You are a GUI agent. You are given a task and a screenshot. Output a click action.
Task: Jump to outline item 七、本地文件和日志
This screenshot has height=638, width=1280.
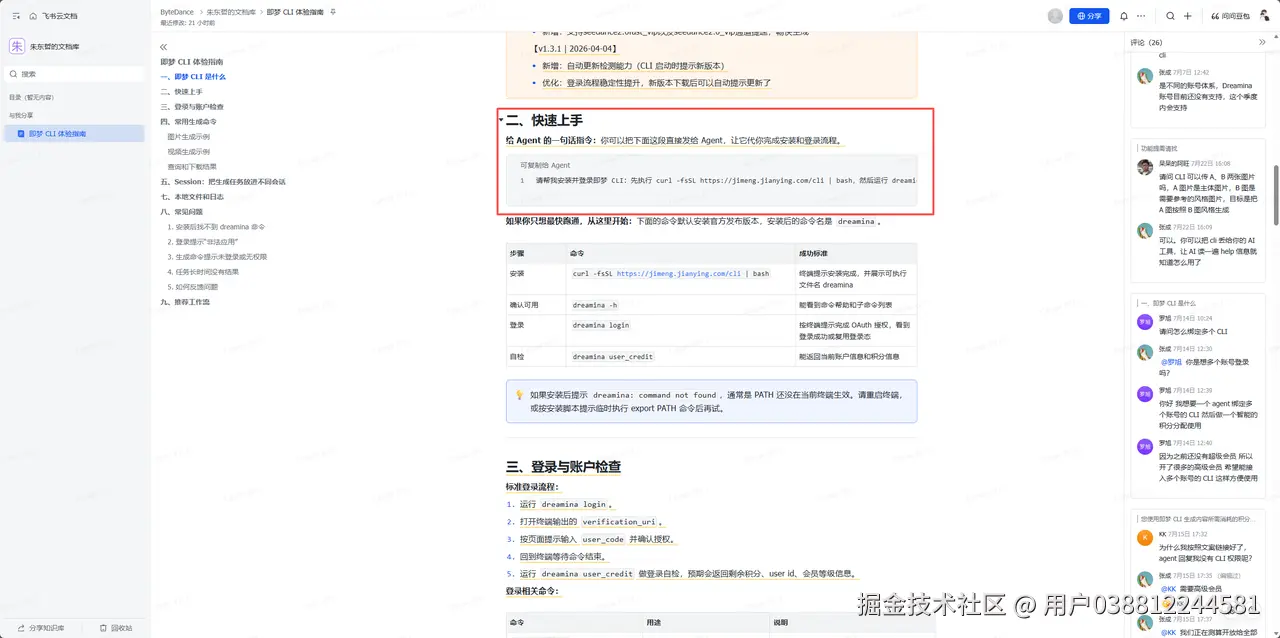click(192, 197)
